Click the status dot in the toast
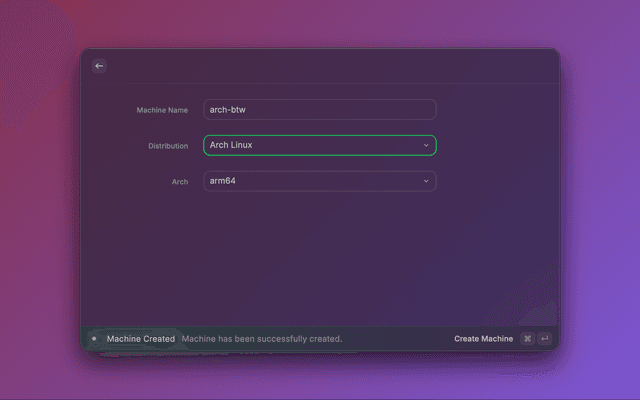 coord(94,339)
